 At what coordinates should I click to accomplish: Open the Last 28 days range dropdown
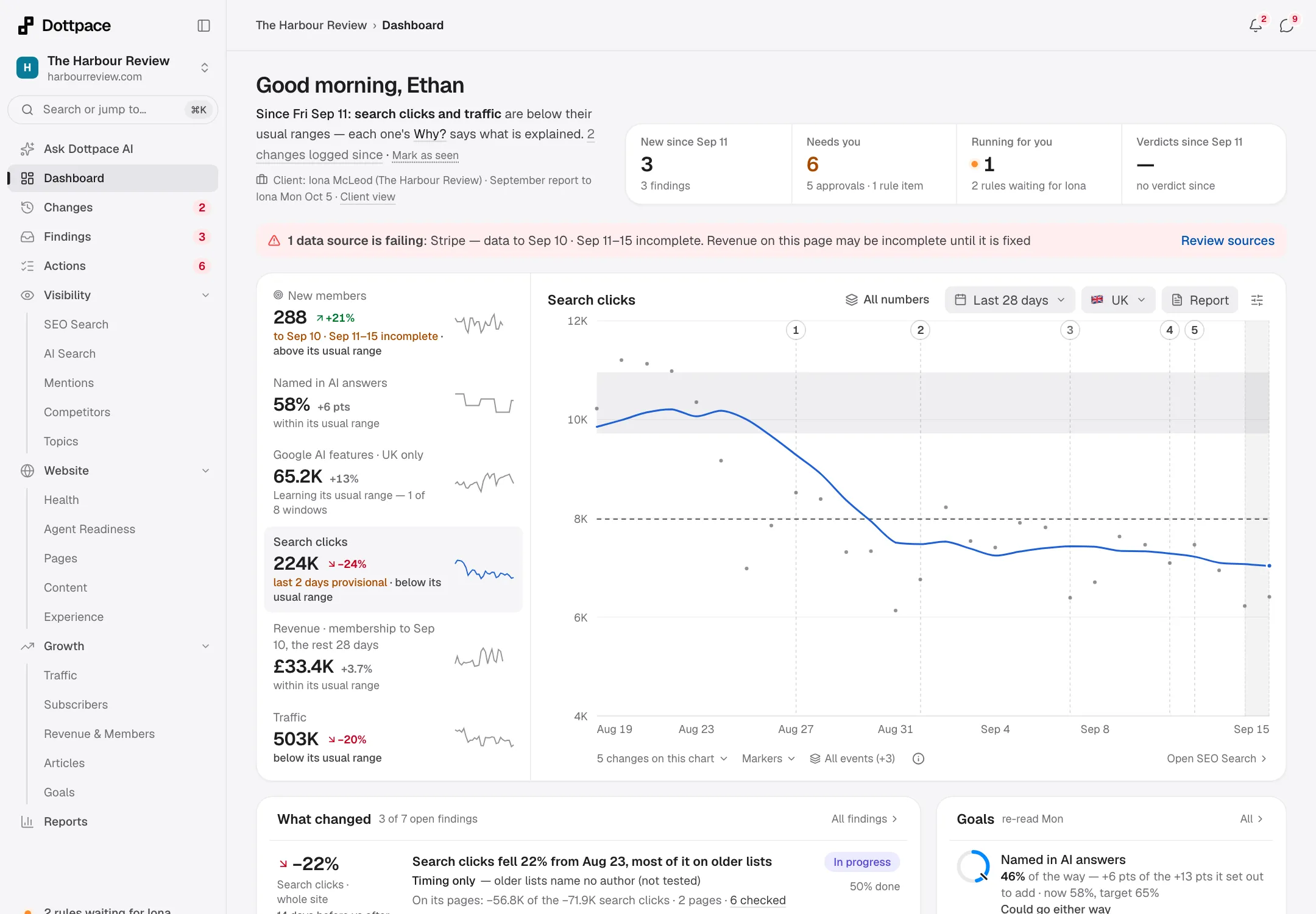click(x=1010, y=300)
